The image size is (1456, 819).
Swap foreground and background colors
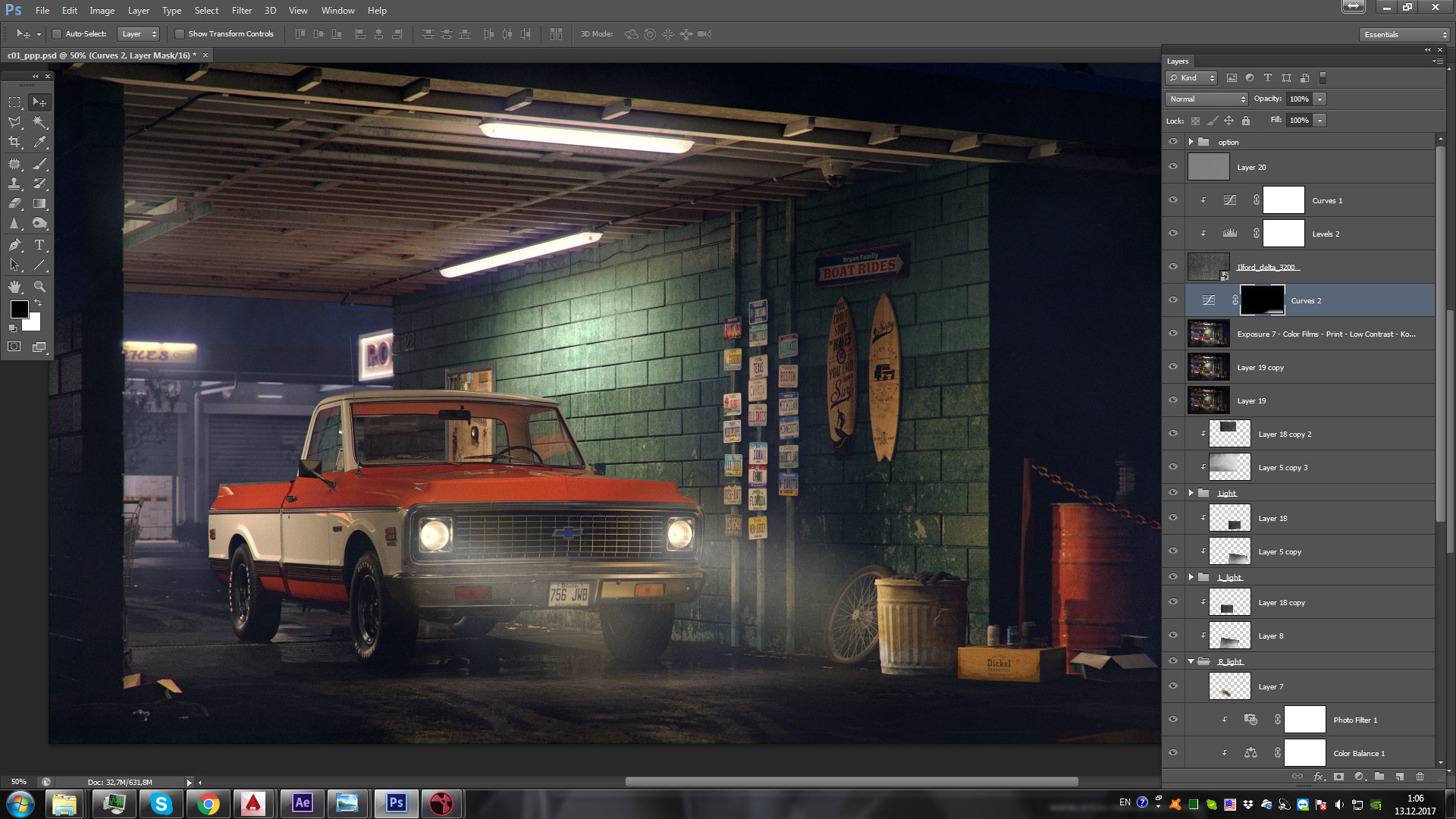pos(38,303)
